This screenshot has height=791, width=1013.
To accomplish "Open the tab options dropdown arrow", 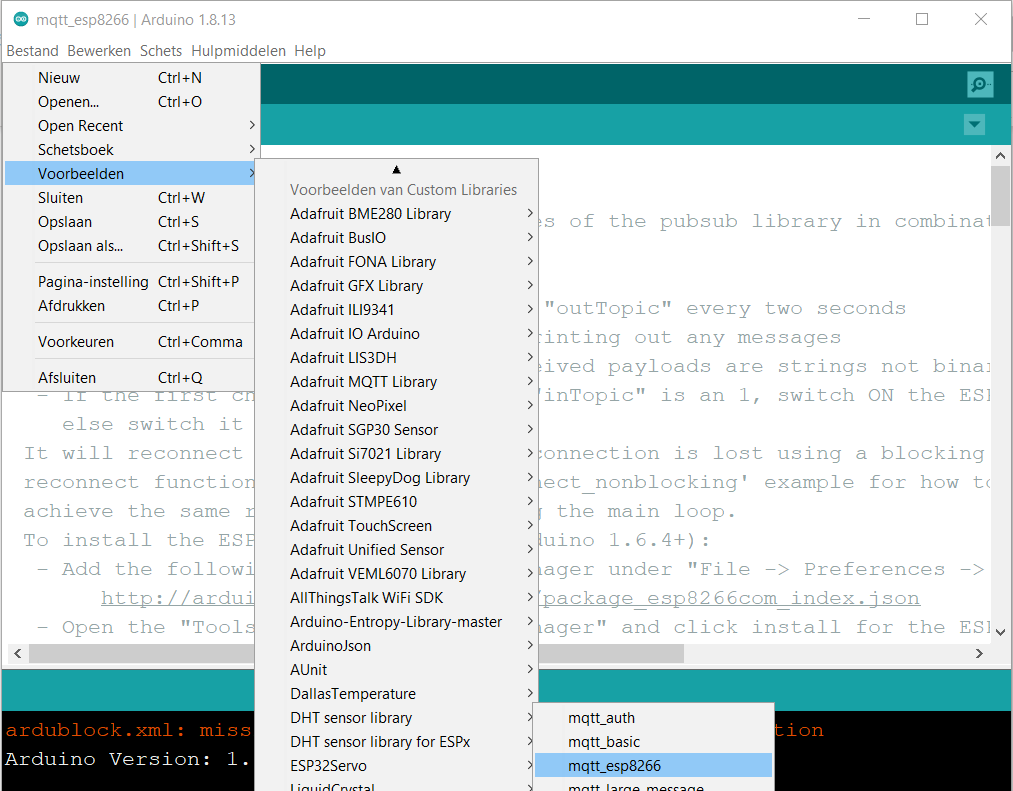I will (974, 124).
